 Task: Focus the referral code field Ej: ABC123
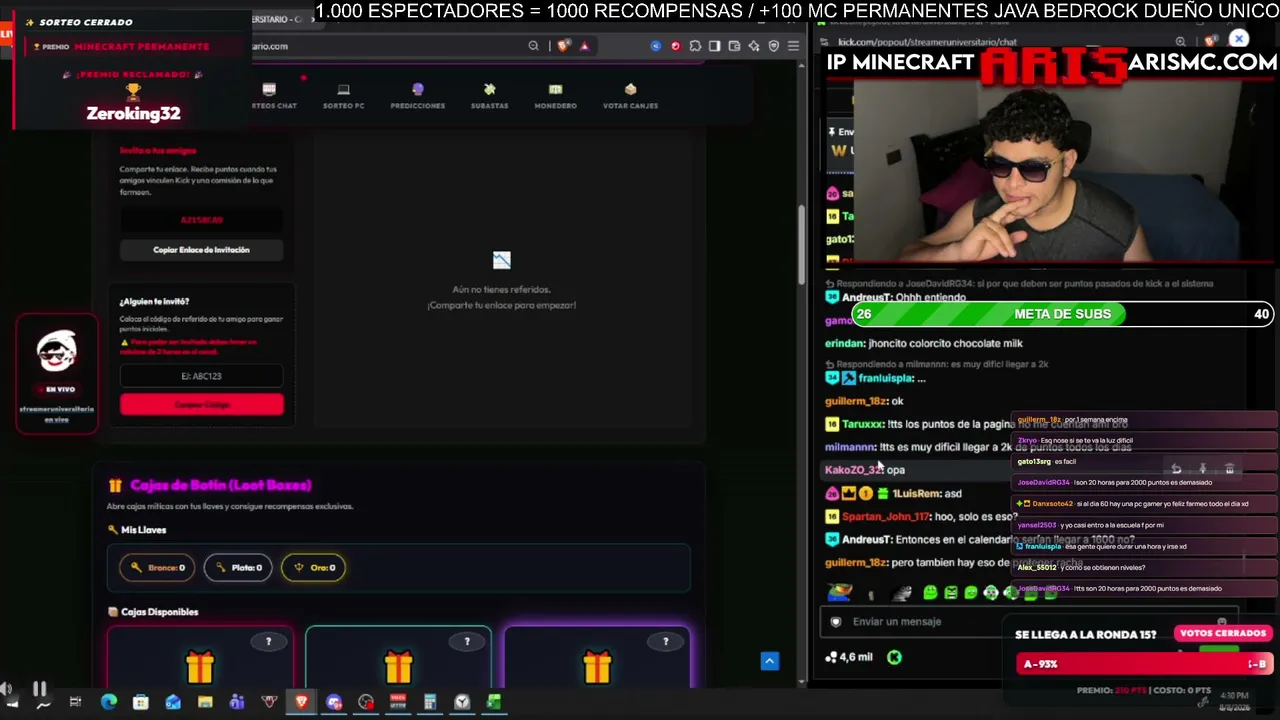pos(201,376)
